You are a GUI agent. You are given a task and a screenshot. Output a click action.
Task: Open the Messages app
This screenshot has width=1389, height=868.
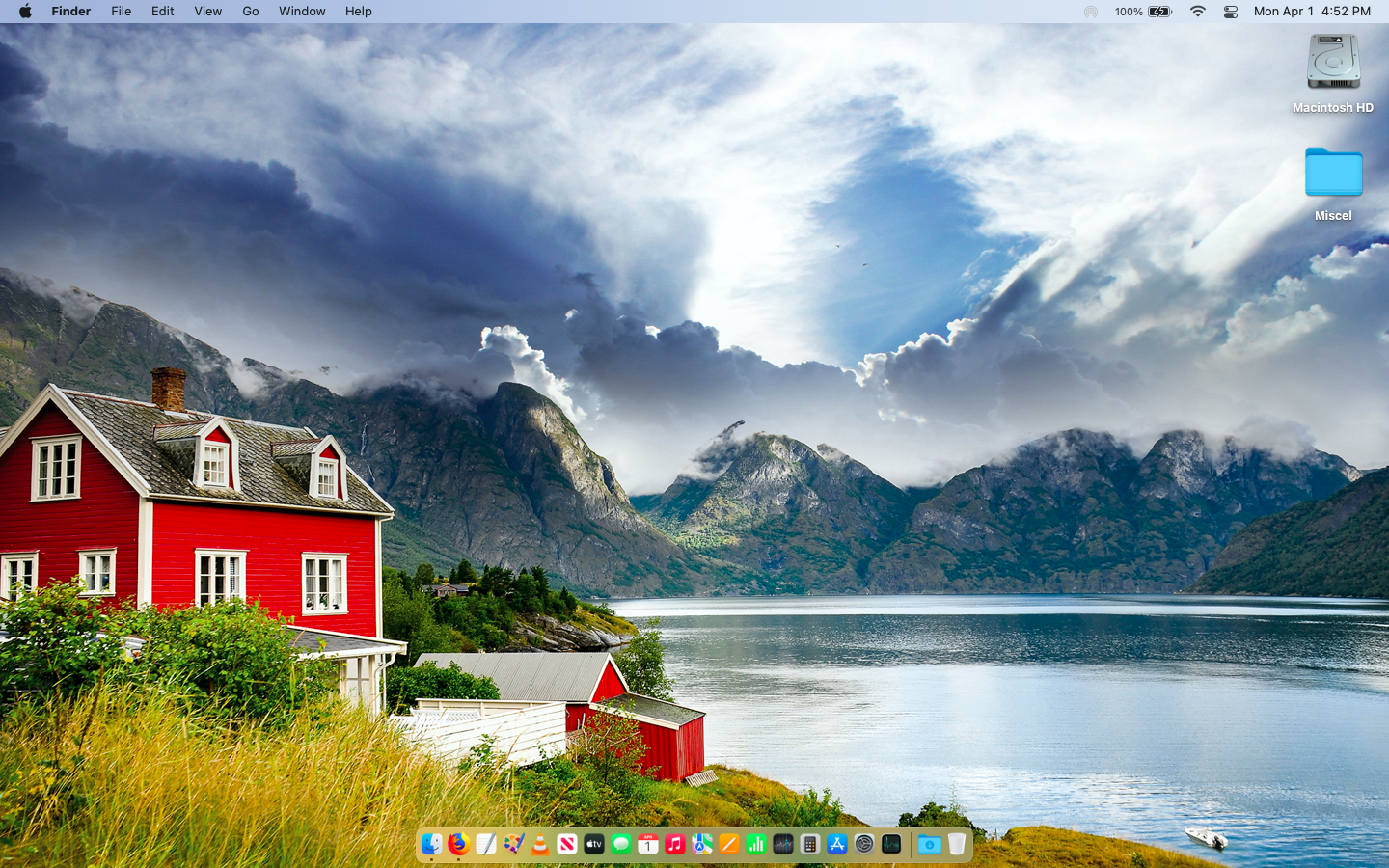621,844
